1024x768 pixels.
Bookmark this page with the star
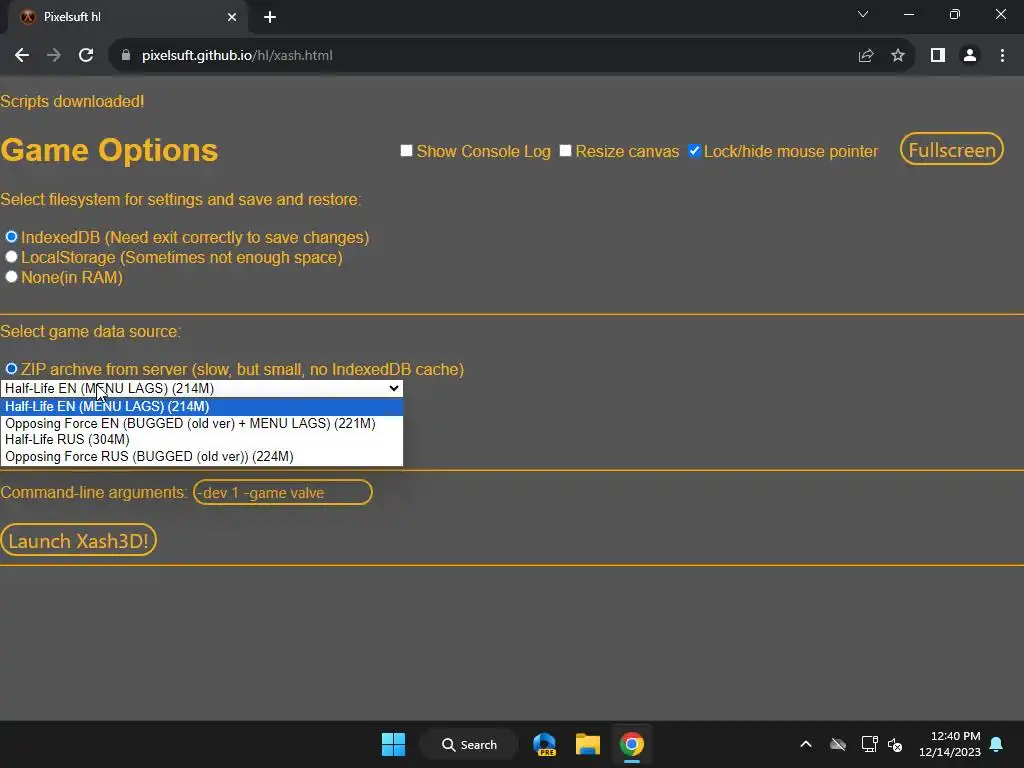898,56
